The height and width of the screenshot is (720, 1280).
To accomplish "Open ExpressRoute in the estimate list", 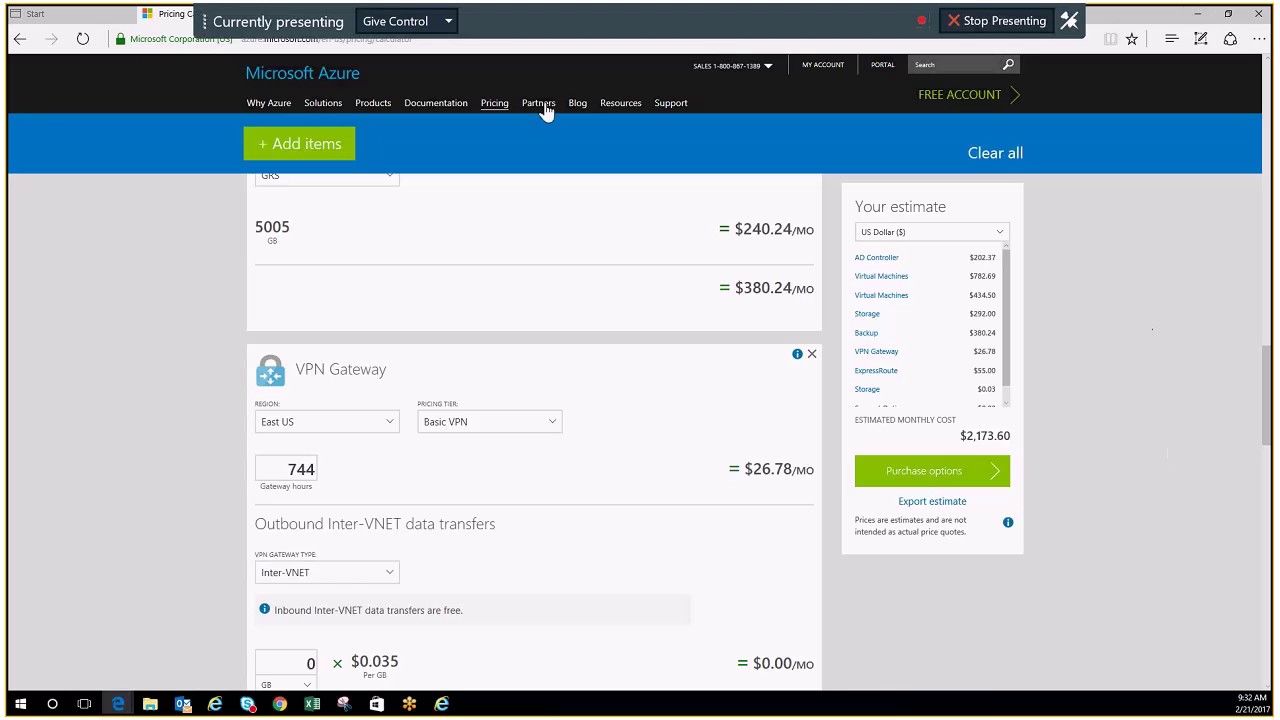I will pyautogui.click(x=875, y=371).
